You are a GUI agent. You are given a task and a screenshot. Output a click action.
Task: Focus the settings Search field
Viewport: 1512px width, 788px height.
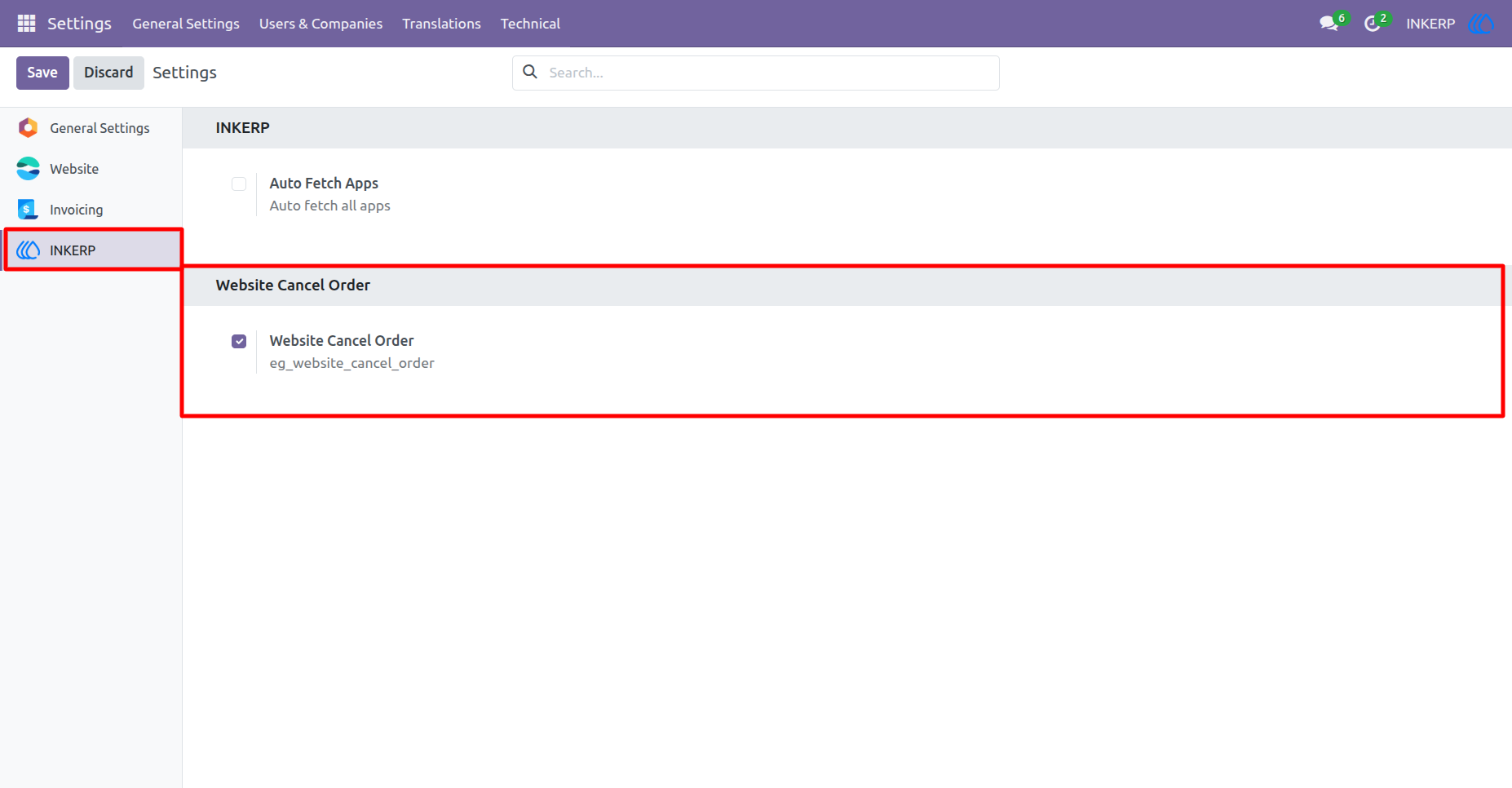coord(756,73)
